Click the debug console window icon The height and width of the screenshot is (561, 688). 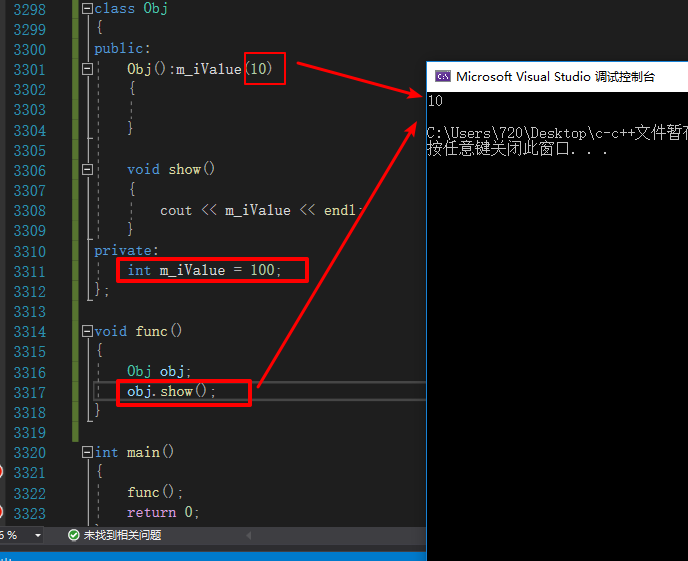point(442,77)
